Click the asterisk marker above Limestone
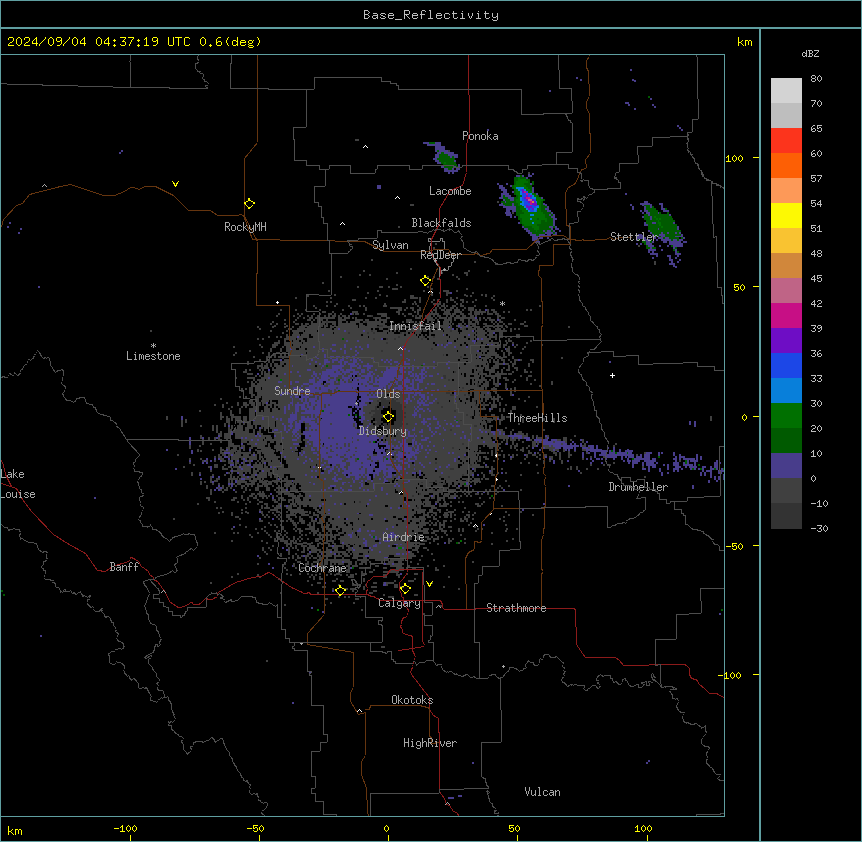862x842 pixels. pyautogui.click(x=153, y=346)
